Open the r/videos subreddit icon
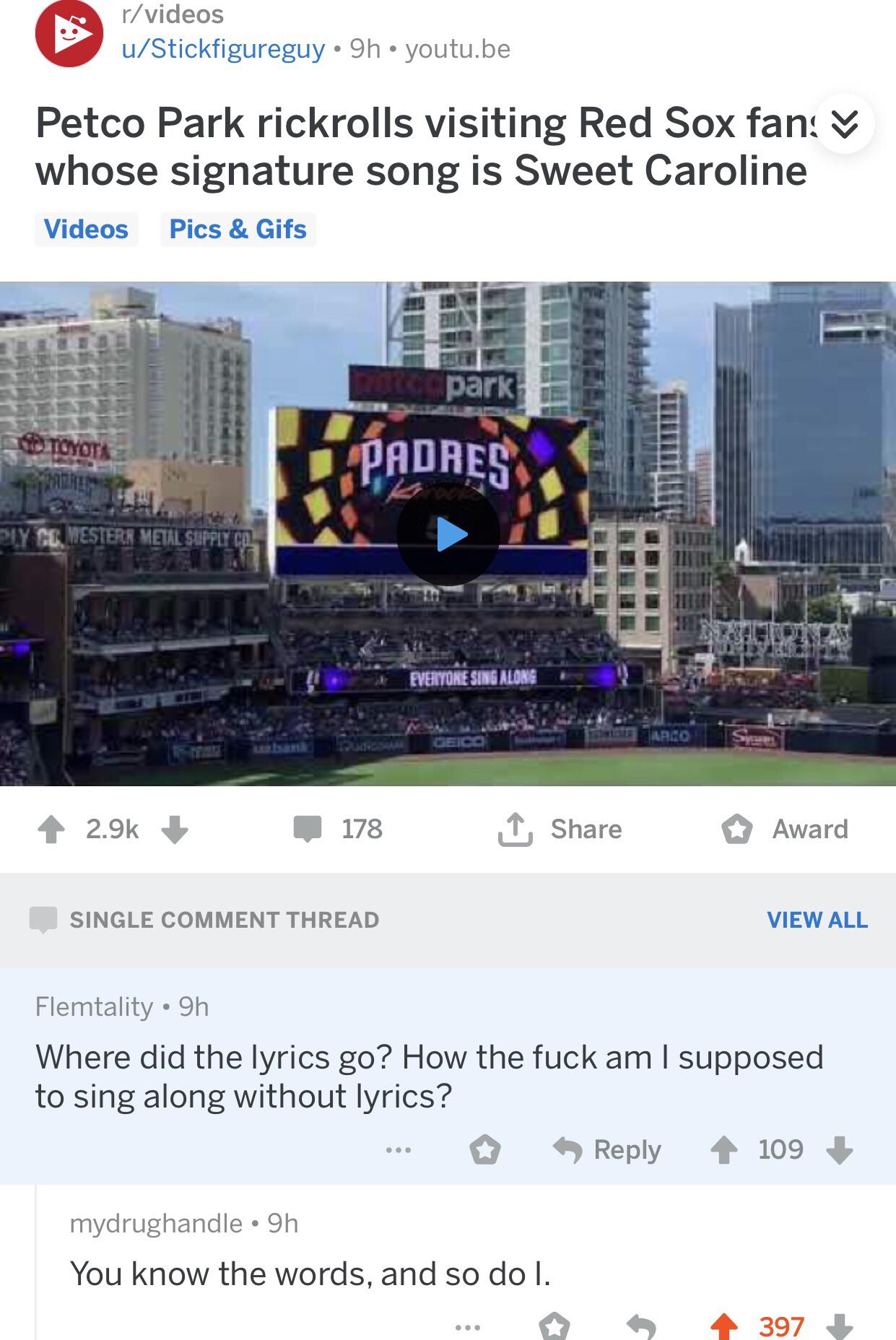This screenshot has width=896, height=1340. [69, 32]
